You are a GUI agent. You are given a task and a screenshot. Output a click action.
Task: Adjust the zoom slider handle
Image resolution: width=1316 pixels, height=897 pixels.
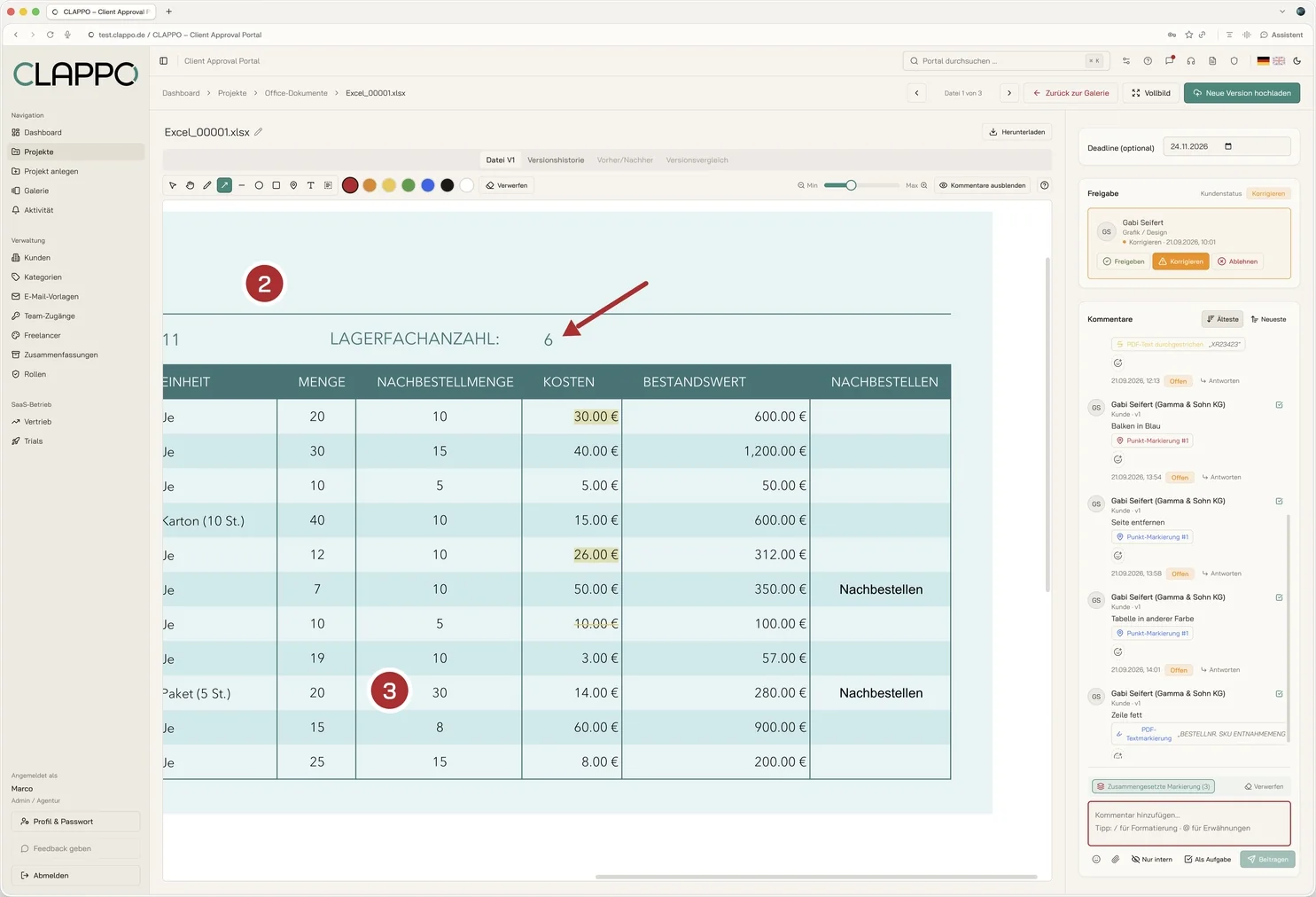pos(851,185)
